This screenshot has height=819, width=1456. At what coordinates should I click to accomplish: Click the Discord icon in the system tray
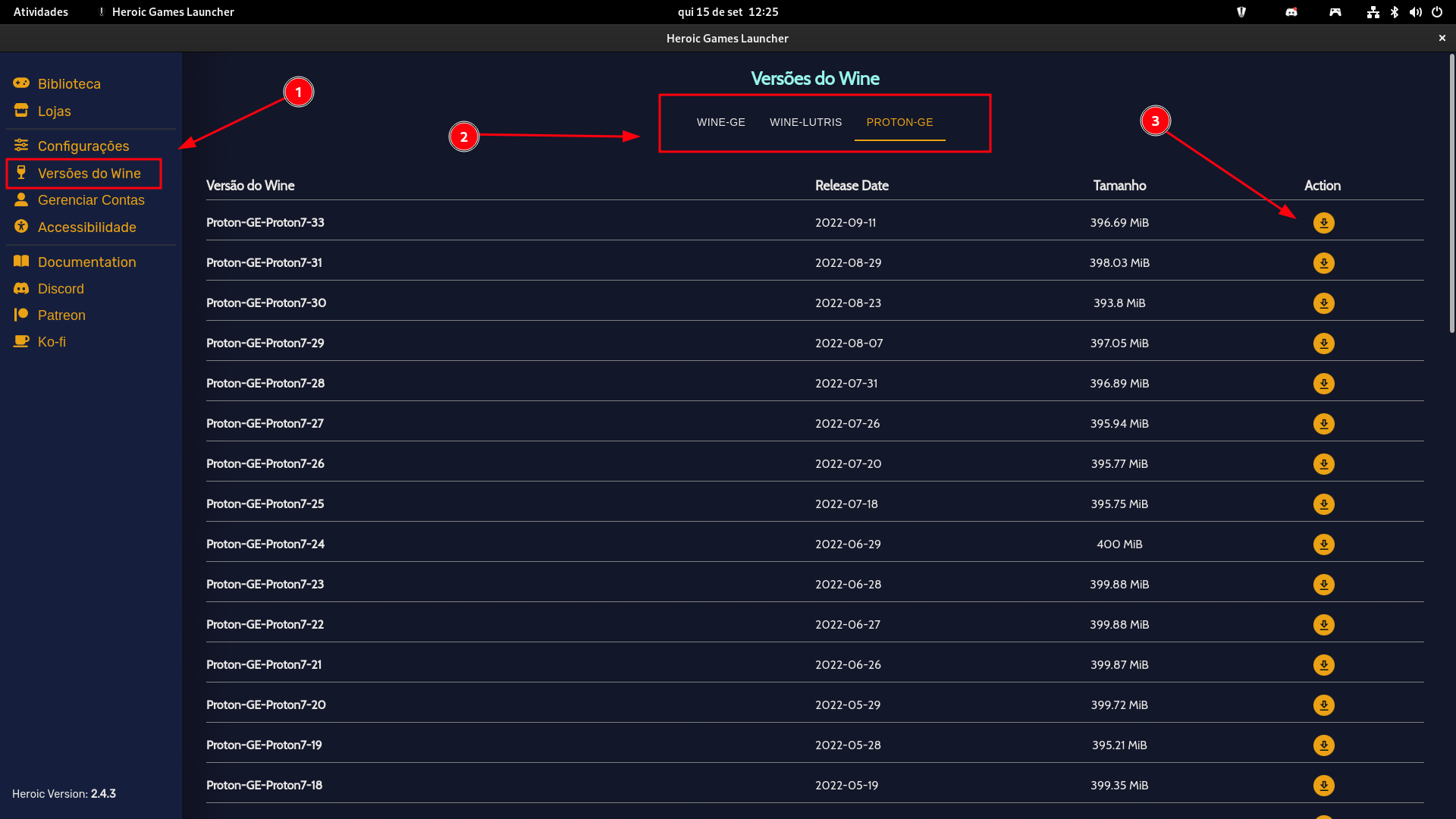coord(1291,12)
